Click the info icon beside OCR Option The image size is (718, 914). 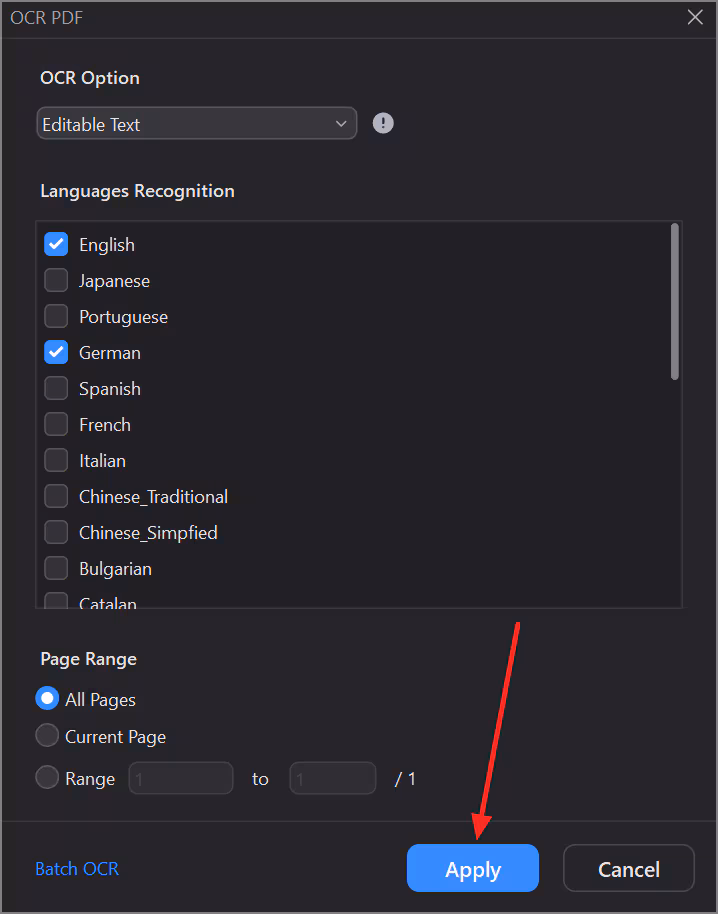[383, 123]
